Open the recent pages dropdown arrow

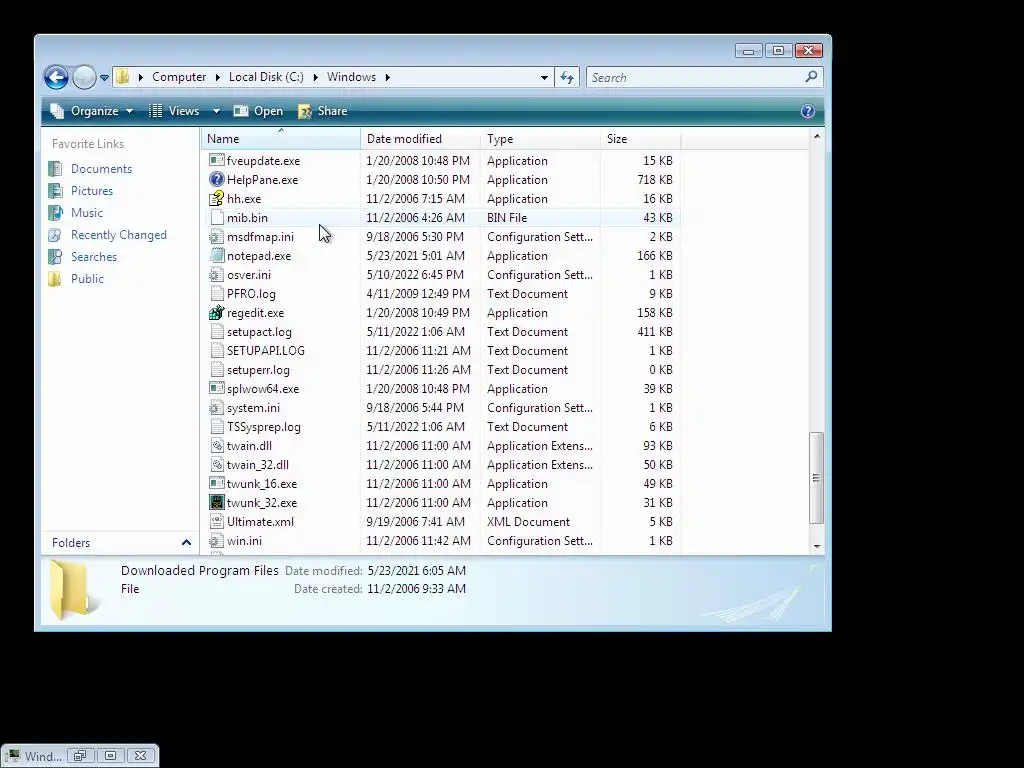[x=104, y=78]
